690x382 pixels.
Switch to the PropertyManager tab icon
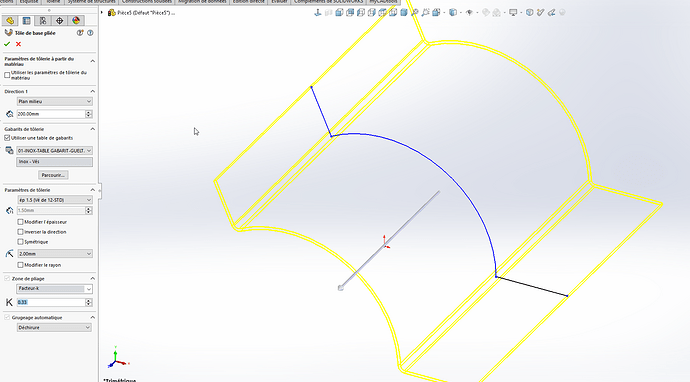tap(27, 21)
